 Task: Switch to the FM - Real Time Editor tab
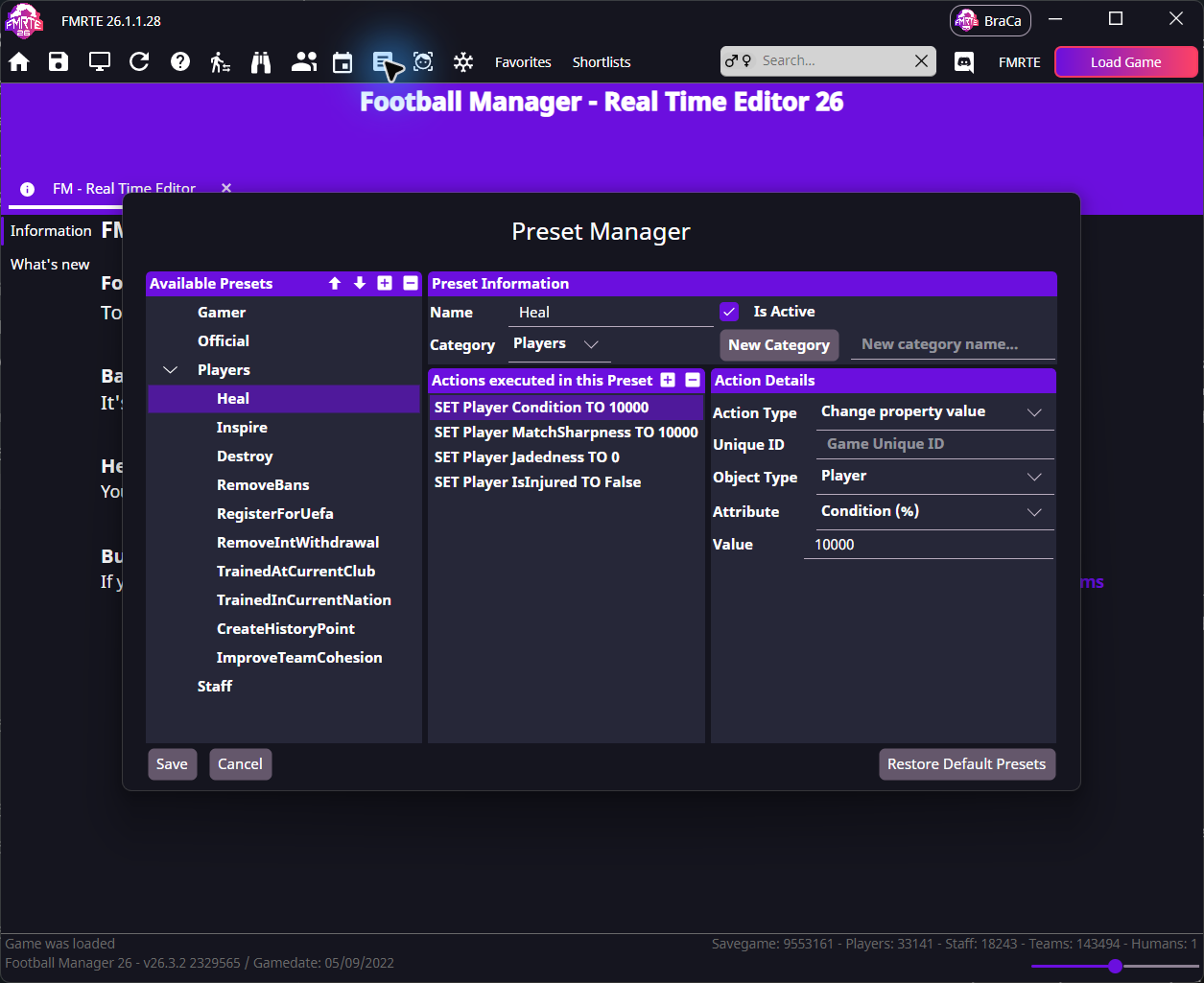(x=125, y=188)
